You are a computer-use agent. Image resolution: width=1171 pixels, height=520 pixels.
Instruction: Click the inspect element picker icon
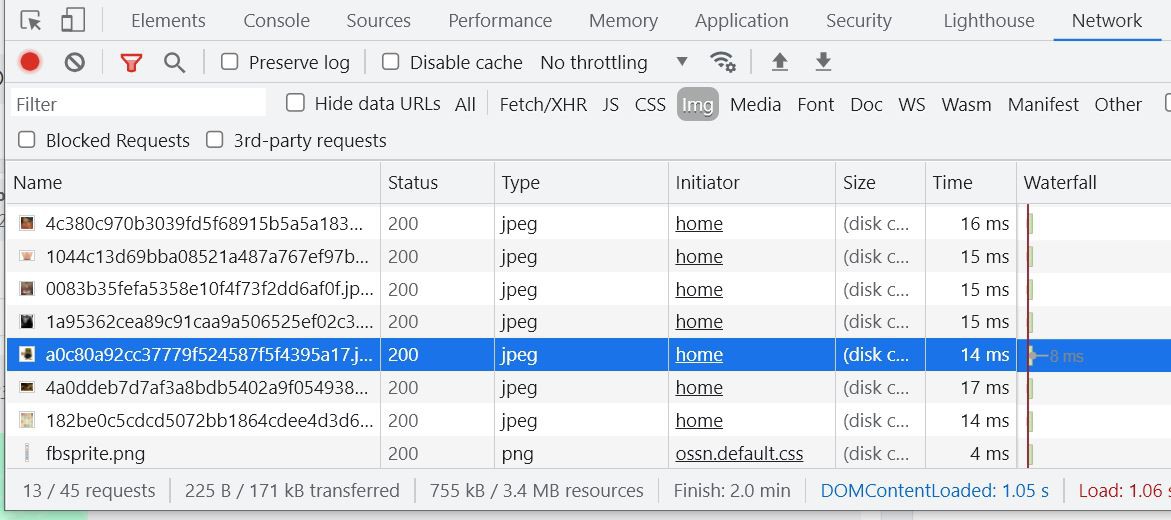31,21
